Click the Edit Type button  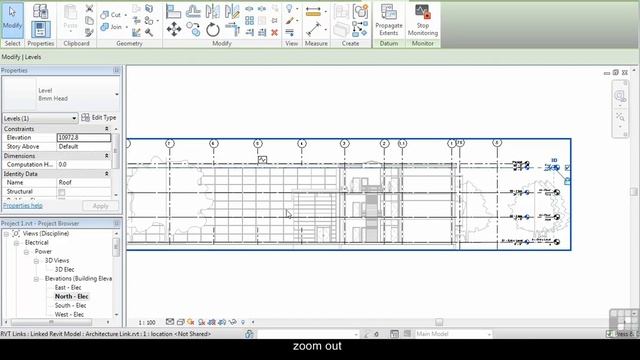pos(99,118)
